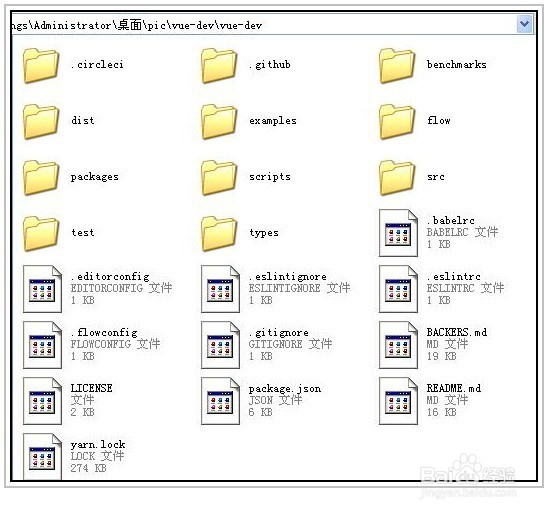Viewport: 548px width, 512px height.
Task: Click the "2 KB" size under LICENSE
Action: (82, 412)
